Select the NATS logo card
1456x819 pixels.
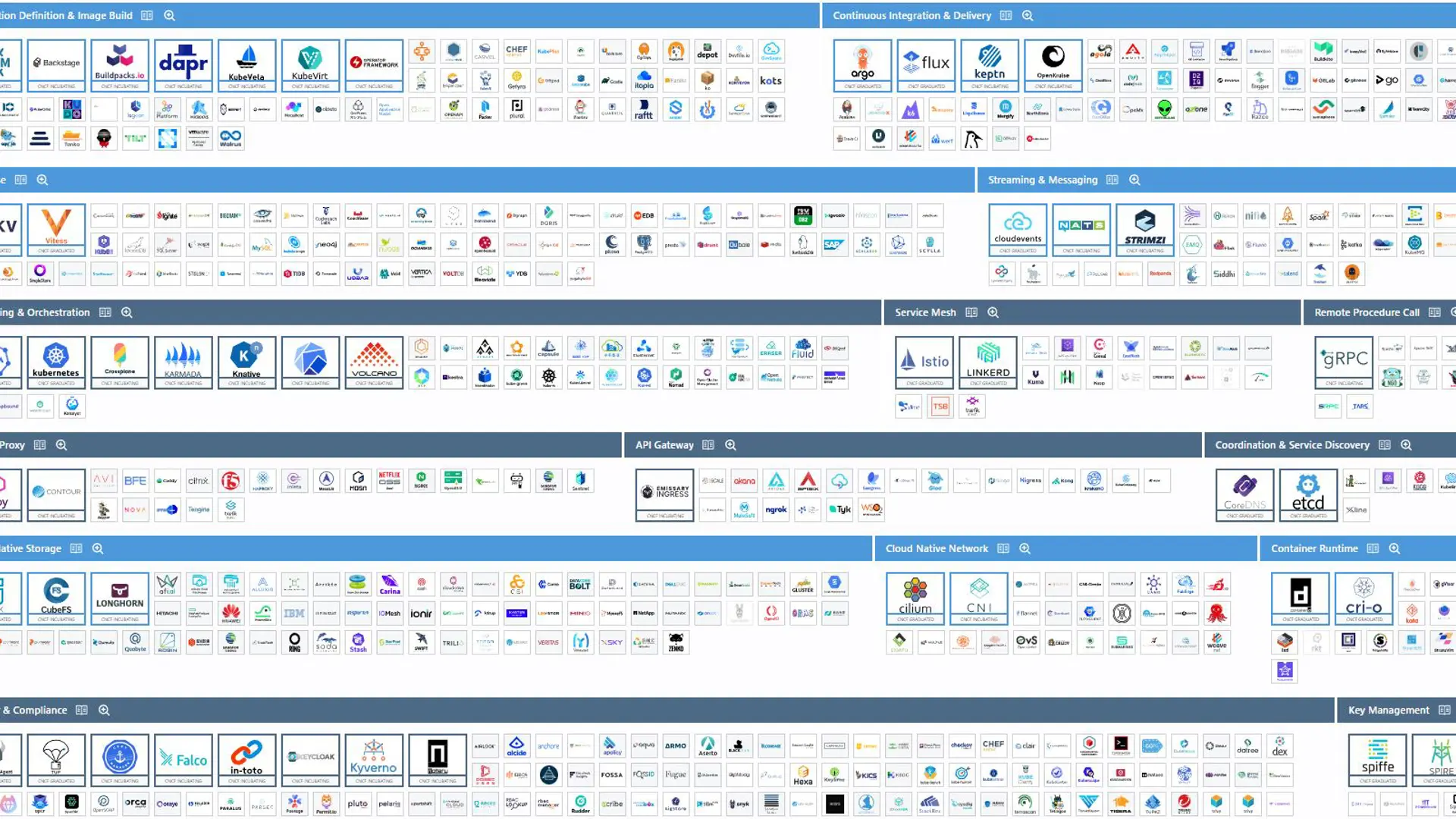1081,230
